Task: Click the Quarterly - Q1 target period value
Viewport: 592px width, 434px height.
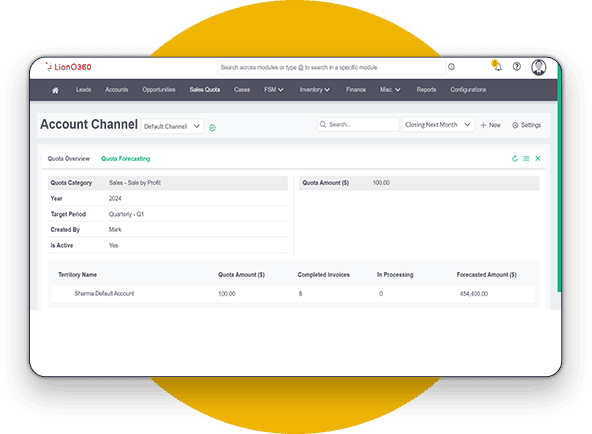Action: [126, 214]
